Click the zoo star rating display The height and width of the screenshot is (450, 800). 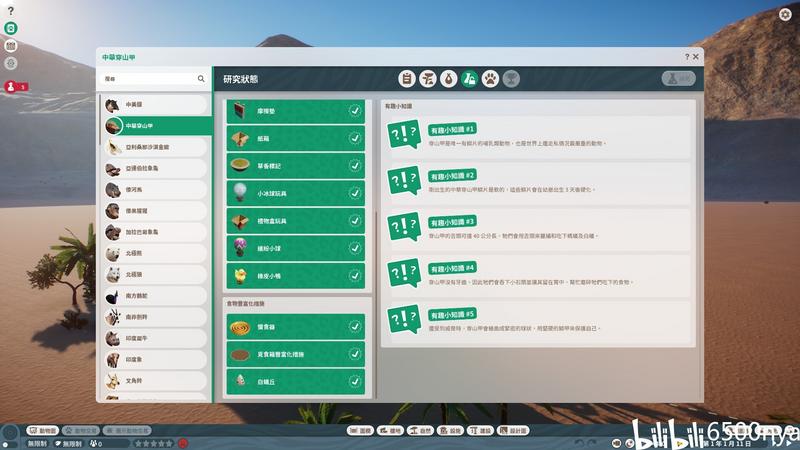pos(154,443)
